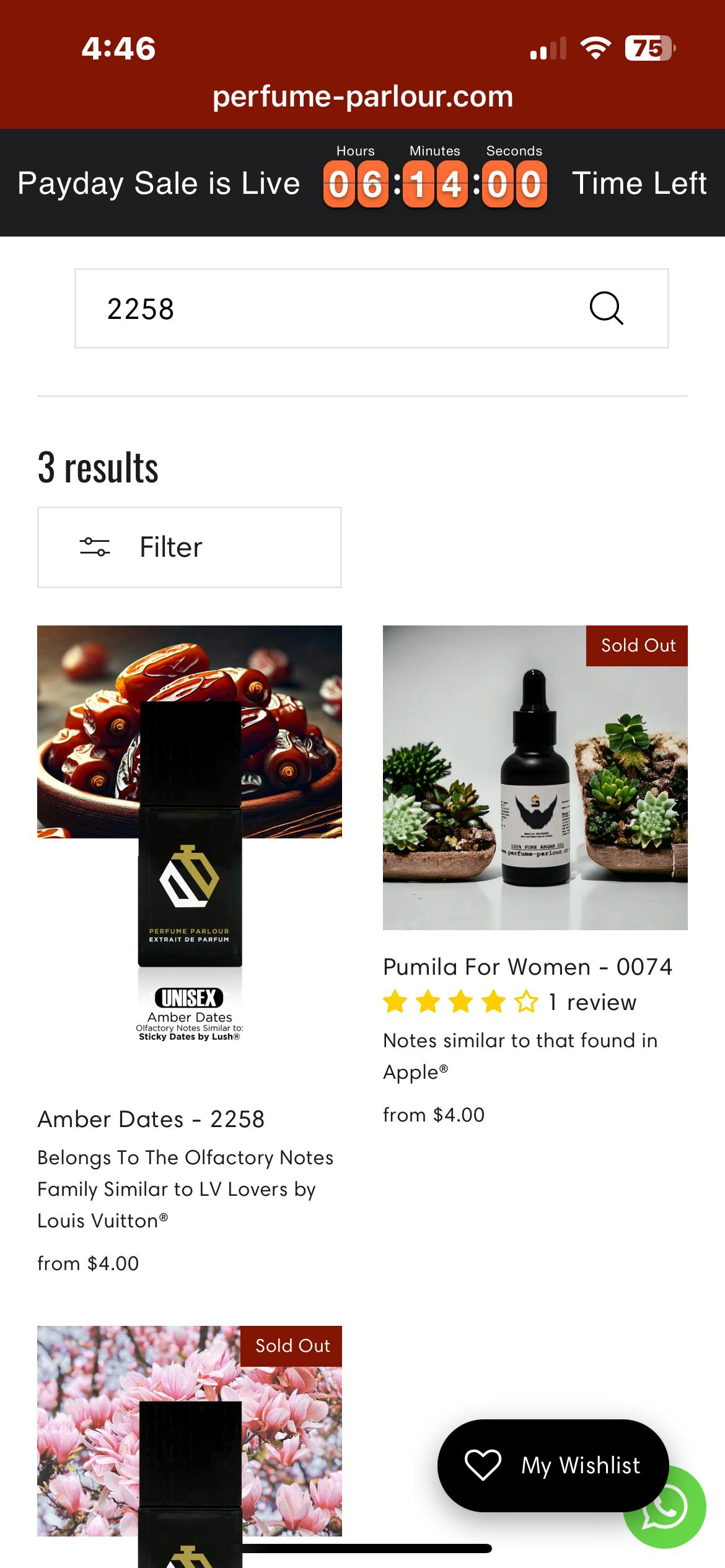Viewport: 725px width, 1568px height.
Task: Tap the countdown timer digits
Action: coord(435,184)
